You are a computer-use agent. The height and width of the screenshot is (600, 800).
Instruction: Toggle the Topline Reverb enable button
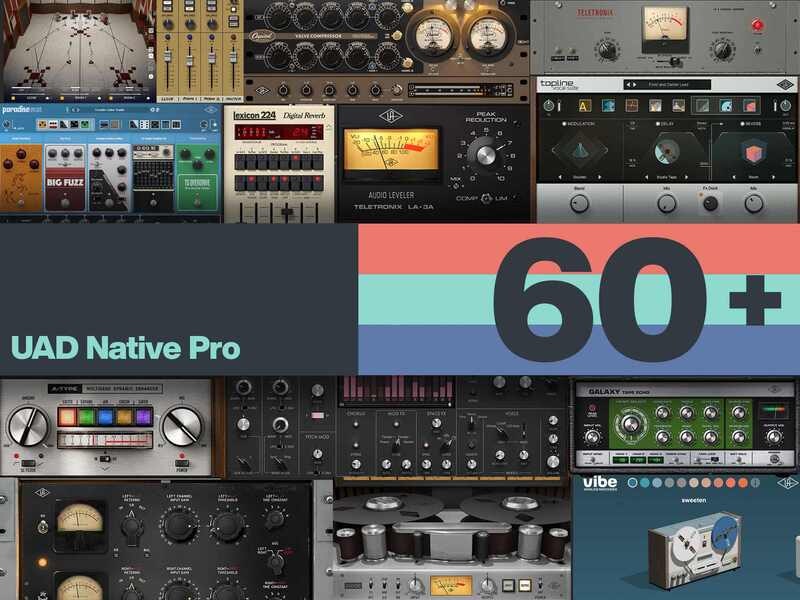[743, 124]
